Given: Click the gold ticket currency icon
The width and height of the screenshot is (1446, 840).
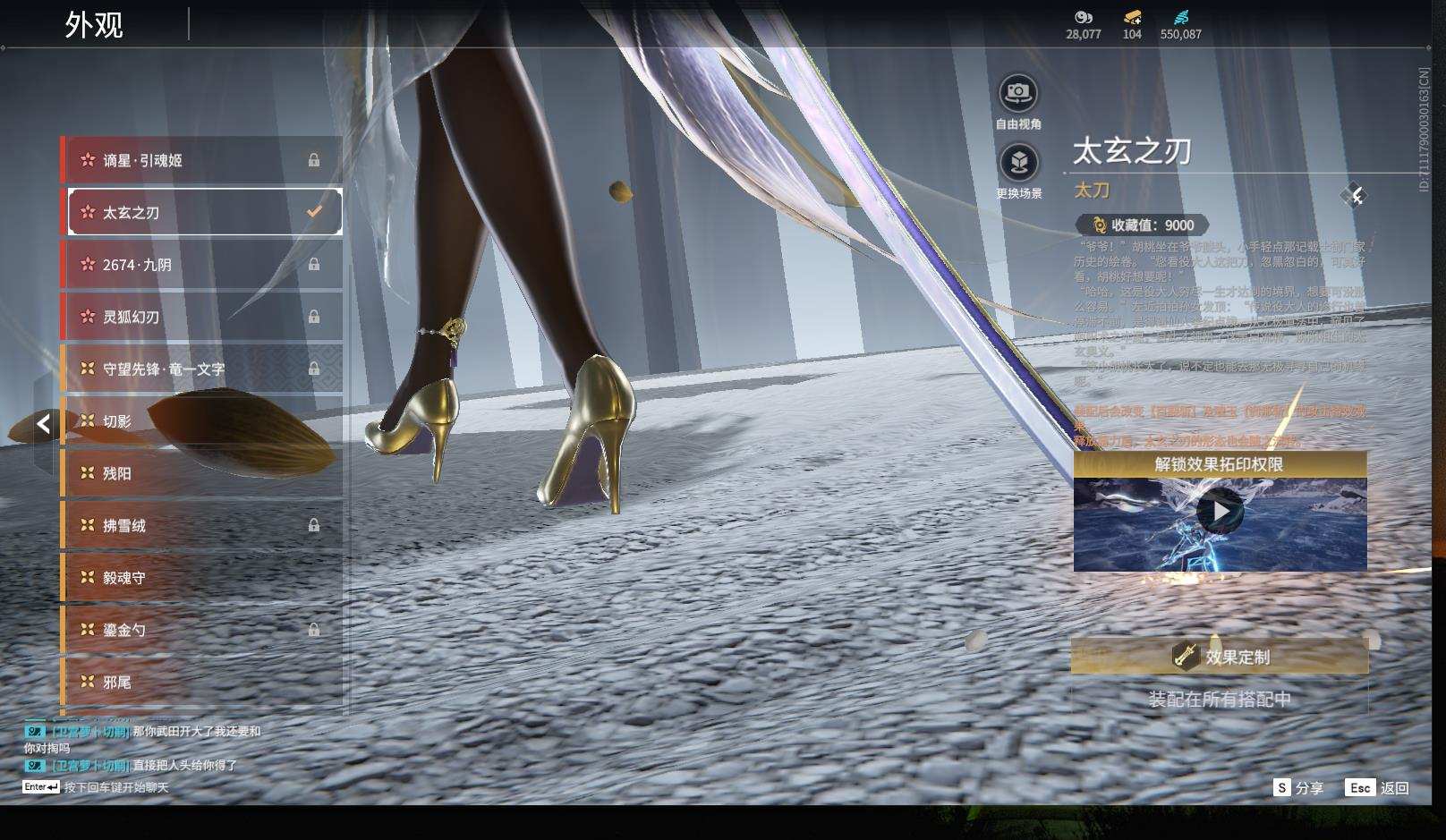Looking at the screenshot, I should coord(1132,17).
